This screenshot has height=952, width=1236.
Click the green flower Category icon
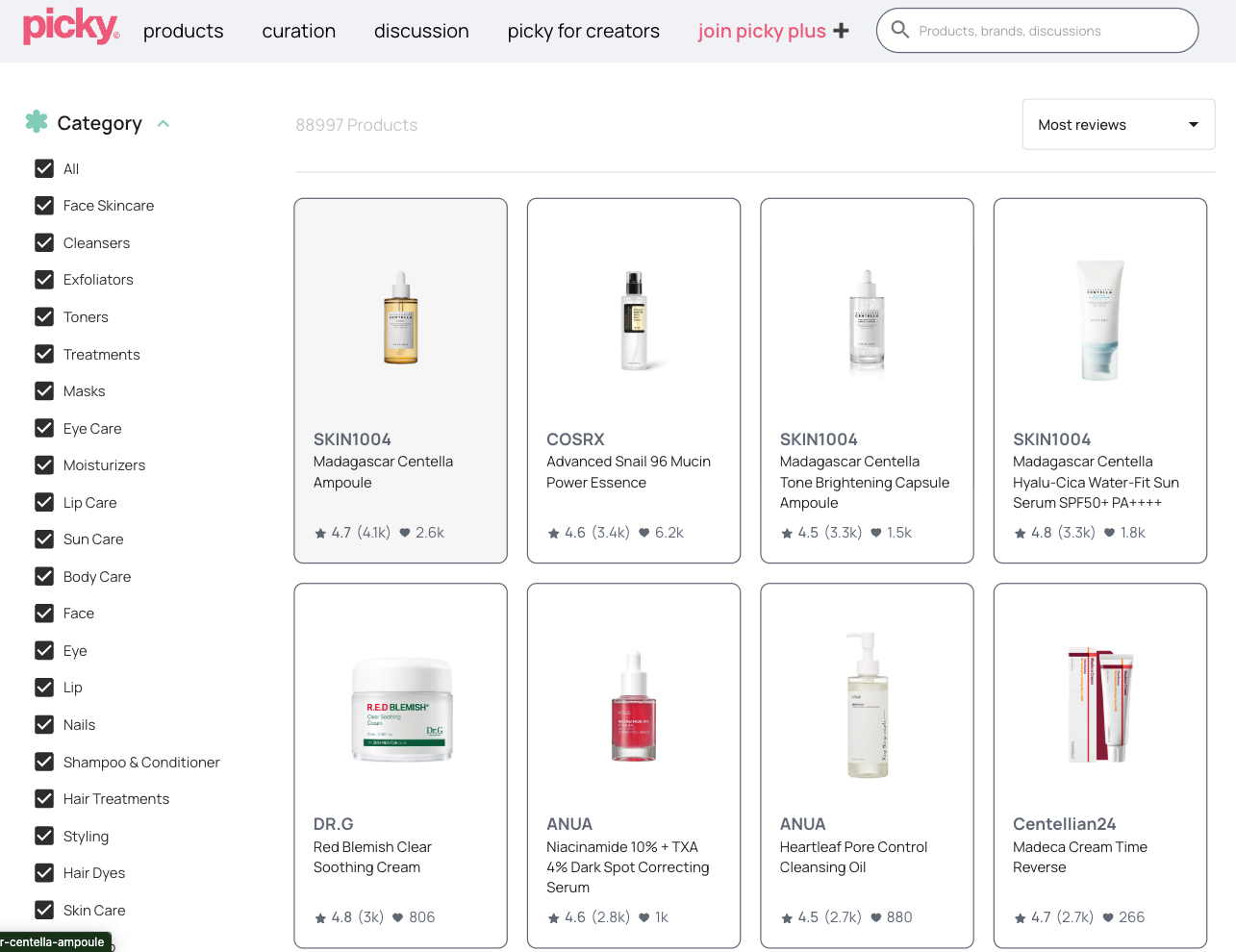click(x=37, y=121)
